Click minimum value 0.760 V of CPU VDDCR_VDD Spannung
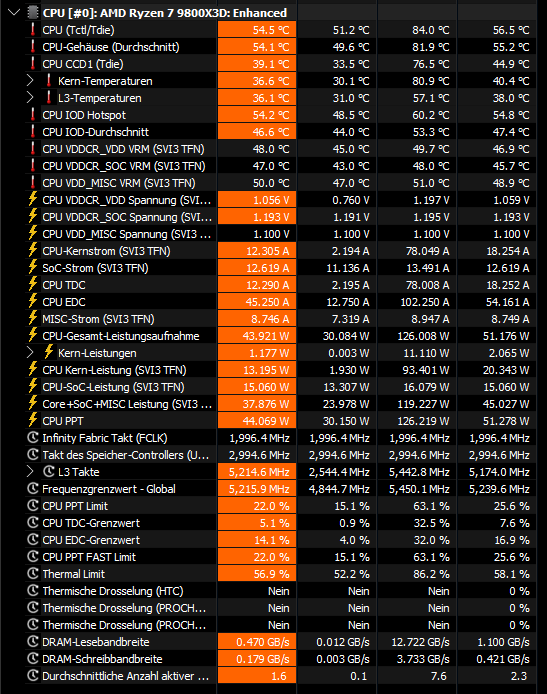Viewport: 547px width, 694px height. 351,200
